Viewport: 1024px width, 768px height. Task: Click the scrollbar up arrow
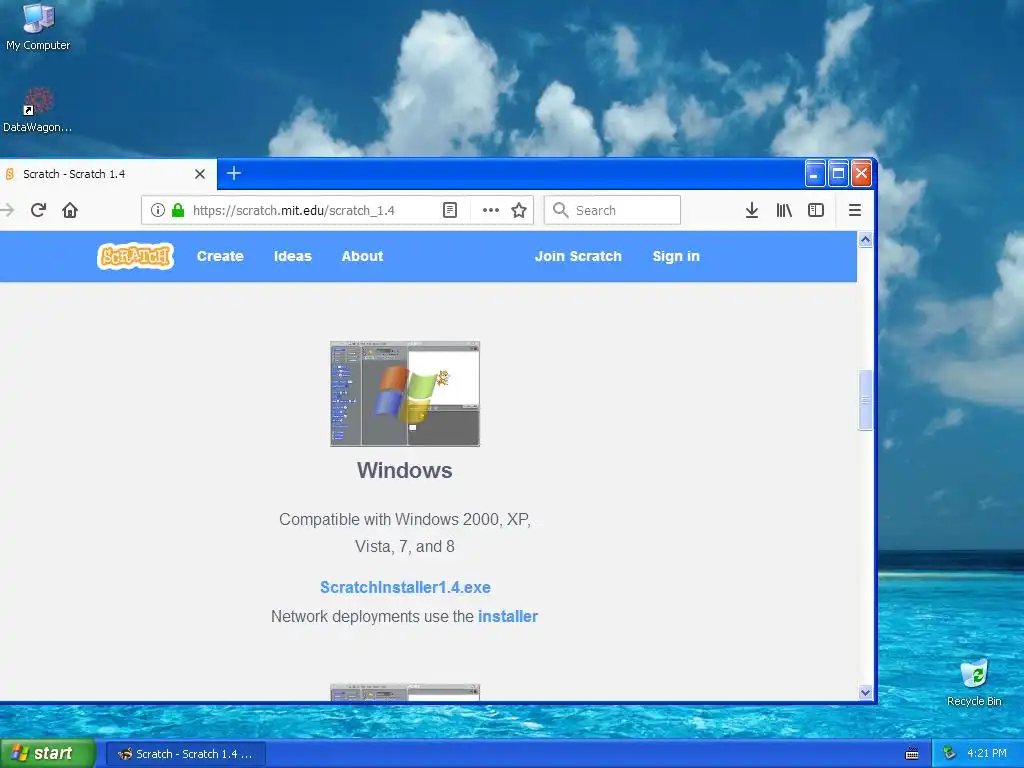(865, 240)
